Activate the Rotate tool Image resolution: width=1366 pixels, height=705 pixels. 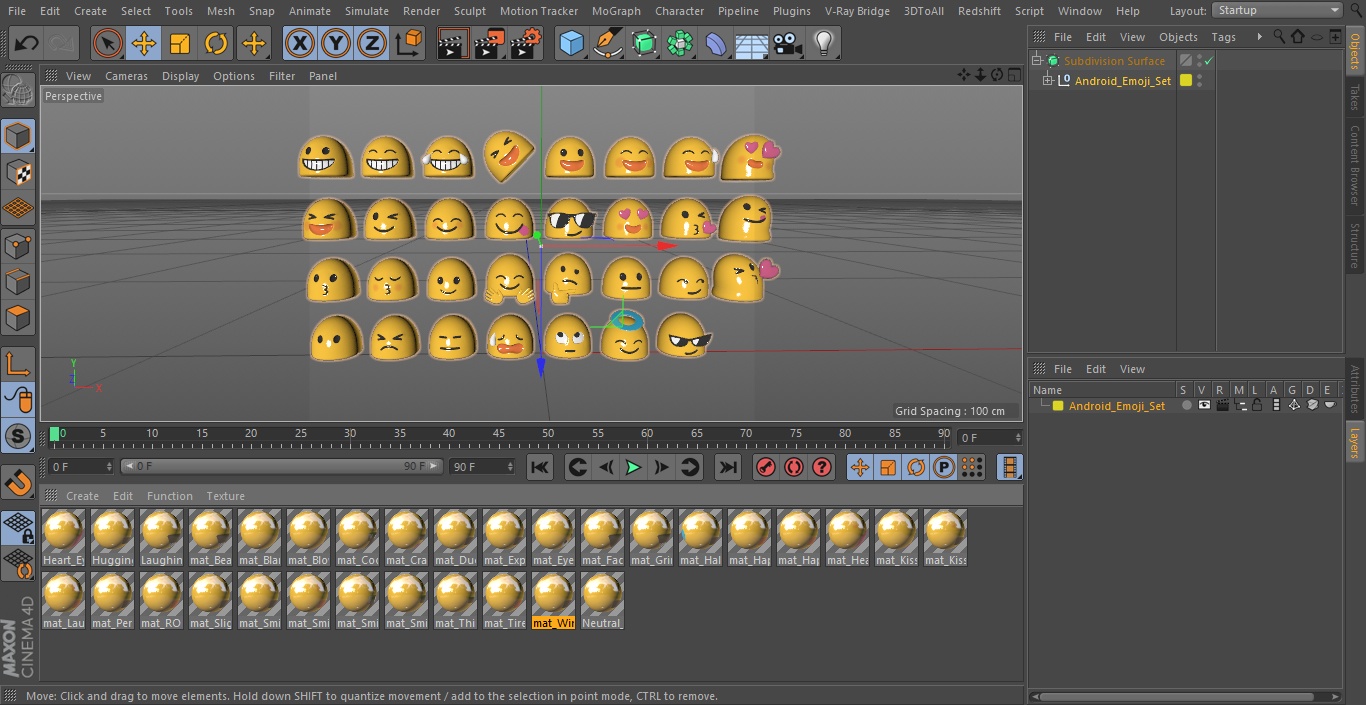pos(216,44)
